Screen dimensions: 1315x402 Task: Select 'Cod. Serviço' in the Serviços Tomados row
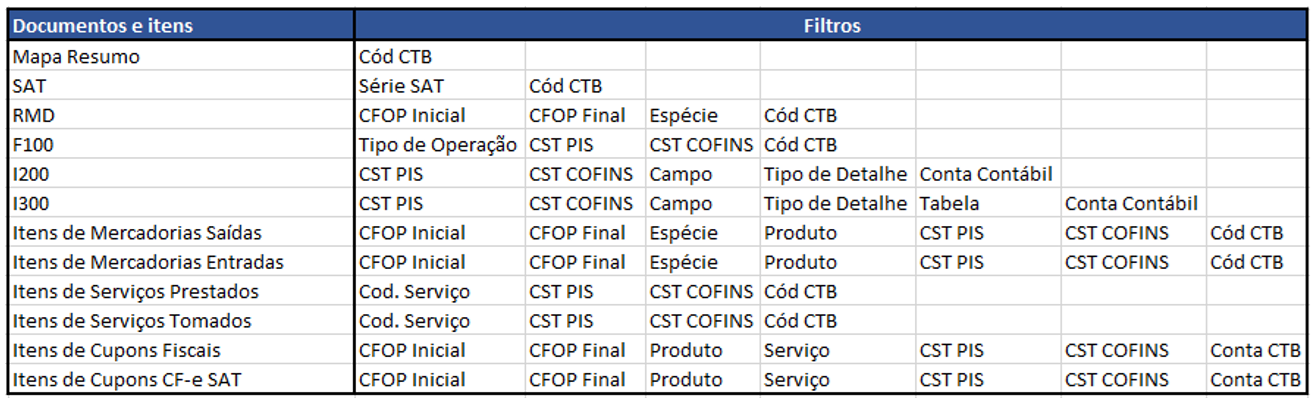coord(414,322)
